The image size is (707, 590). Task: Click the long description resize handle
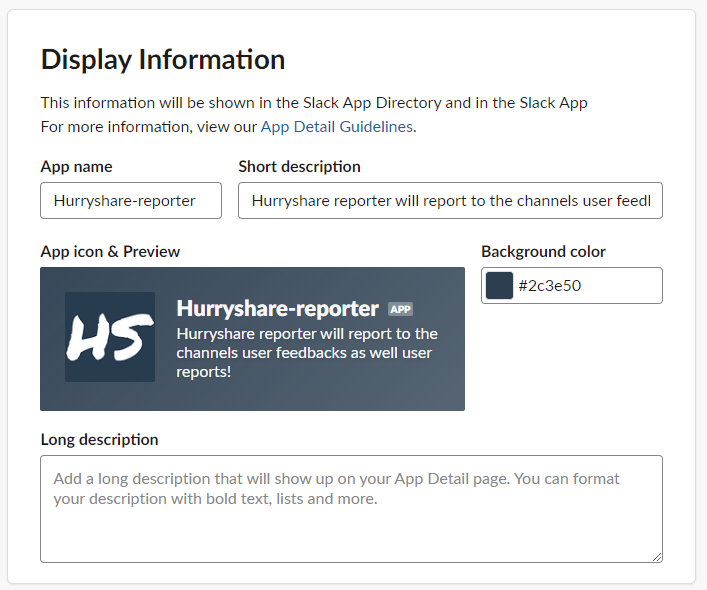[x=657, y=558]
